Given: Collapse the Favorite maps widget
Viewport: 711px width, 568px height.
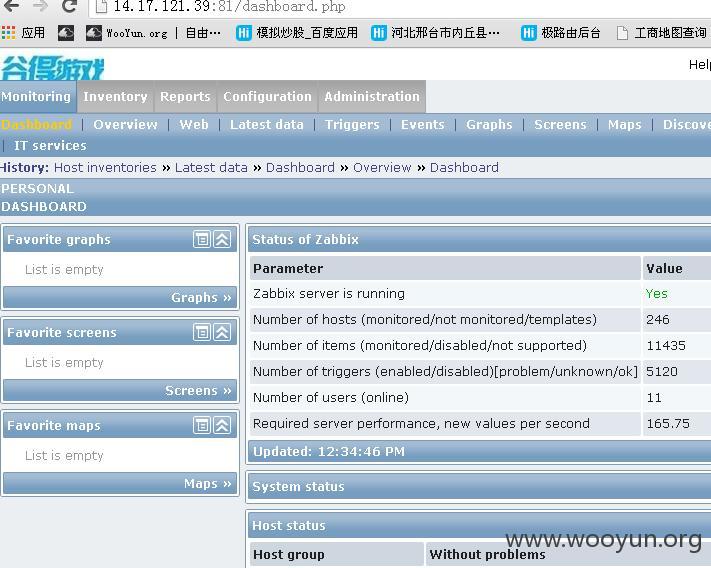Looking at the screenshot, I should point(222,425).
